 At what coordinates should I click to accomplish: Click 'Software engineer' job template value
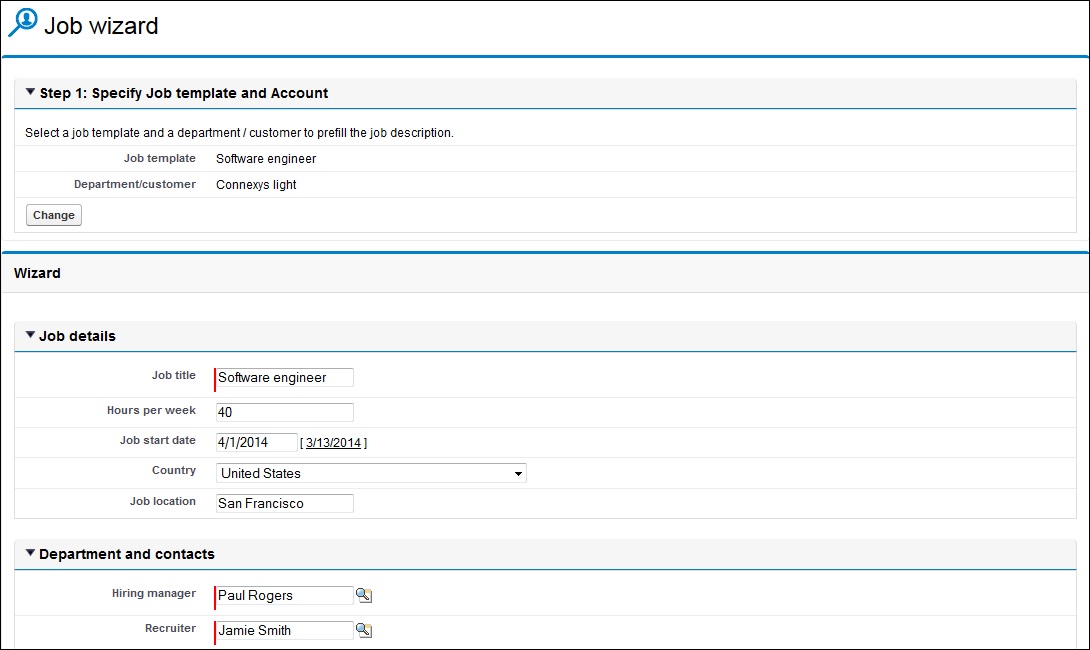[x=266, y=159]
